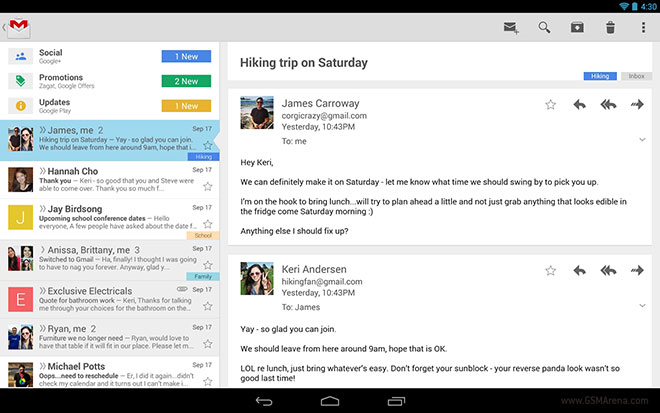Screen dimensions: 660x413
Task: Tap the yellow 1 New Updates badge
Action: click(x=186, y=106)
